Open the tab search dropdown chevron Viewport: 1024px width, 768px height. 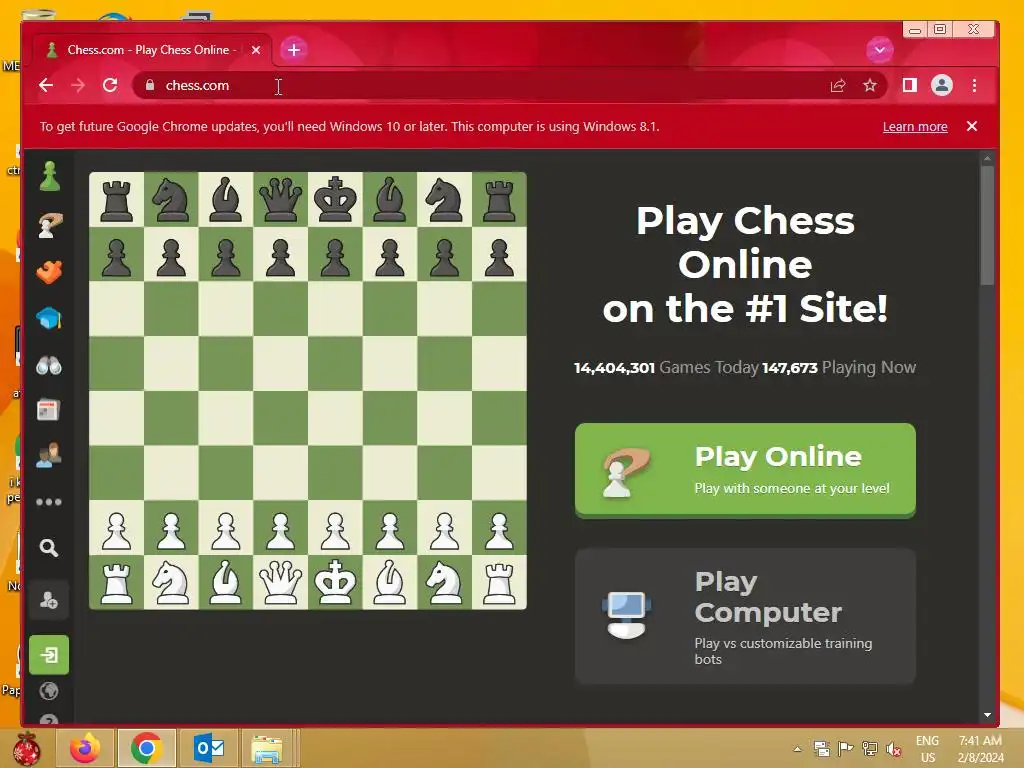pos(880,50)
